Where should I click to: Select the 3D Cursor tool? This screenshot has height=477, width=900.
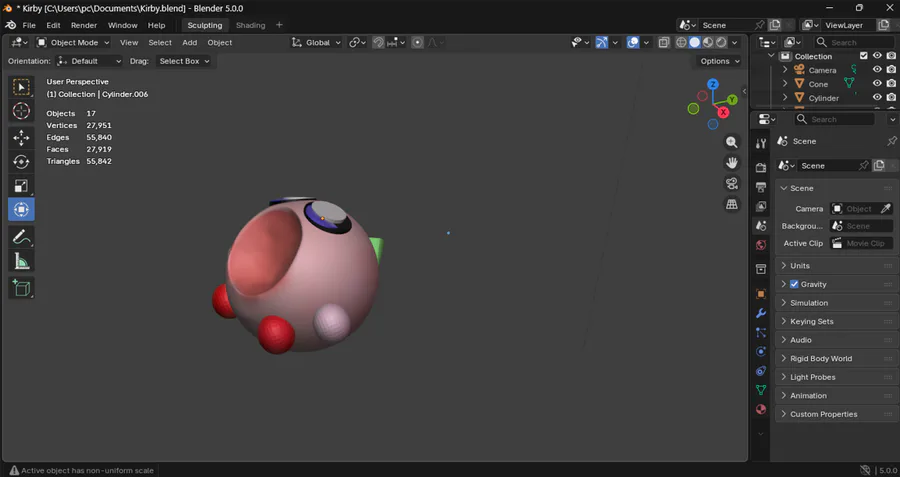click(x=21, y=111)
